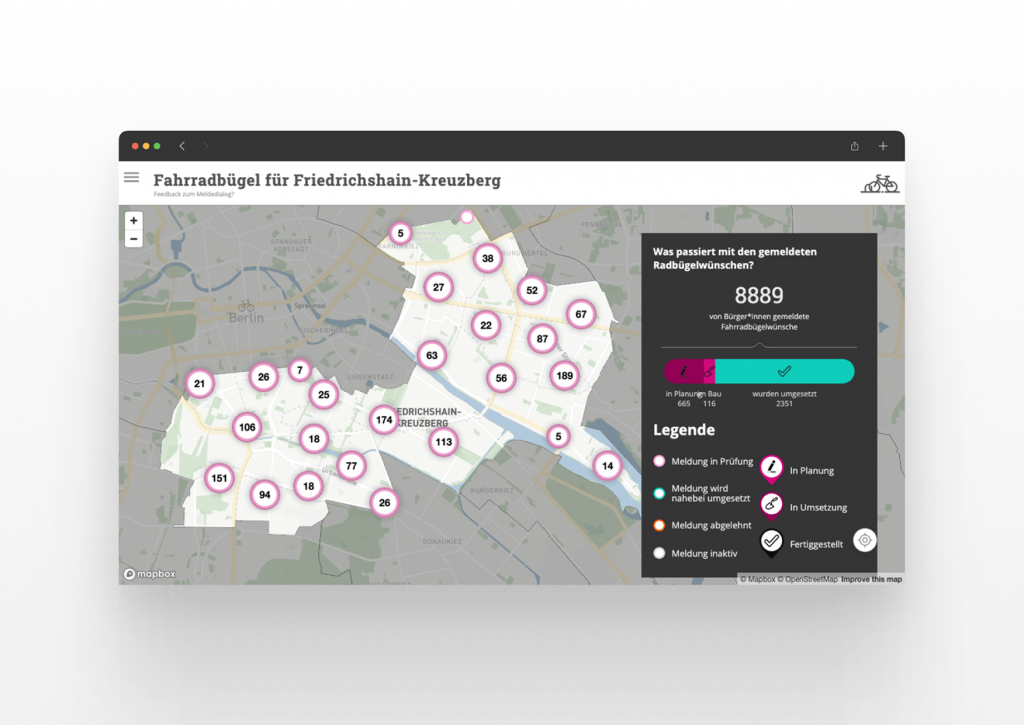
Task: Open the Feedback zum Meldedialog link
Action: click(194, 193)
